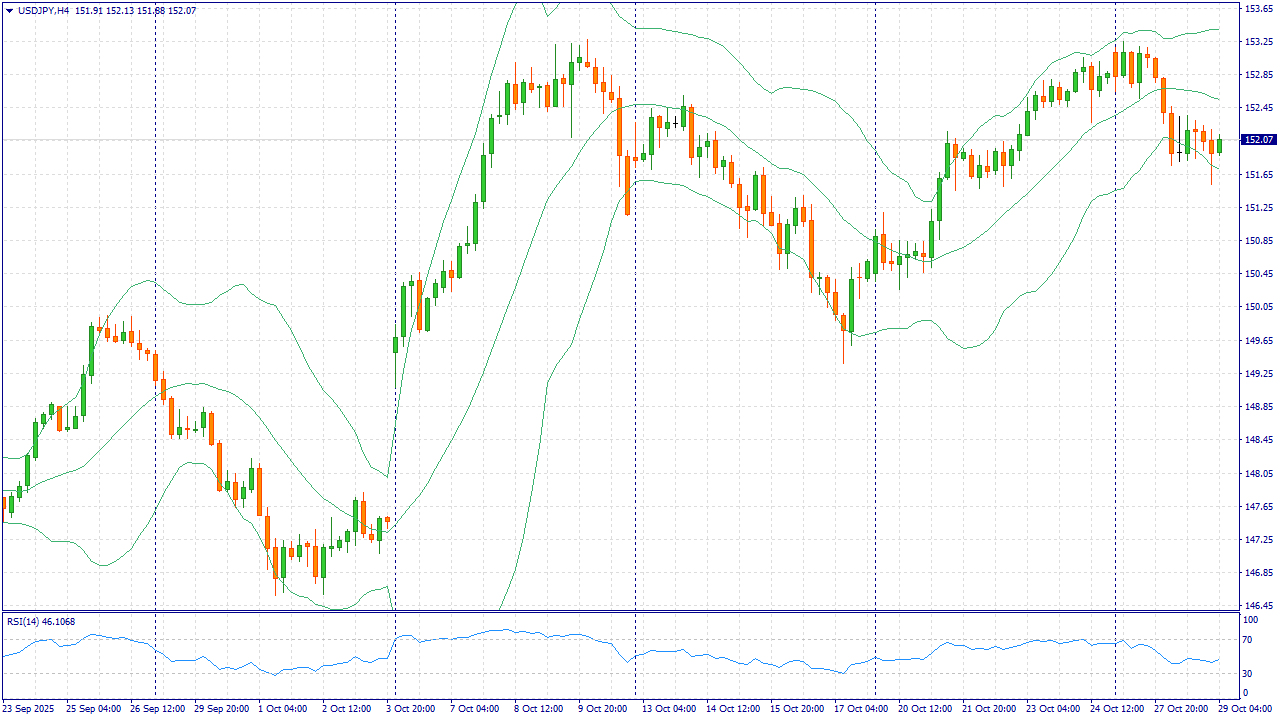The image size is (1280, 720).
Task: Click the USDJPY,H4 chart title text
Action: (42, 11)
